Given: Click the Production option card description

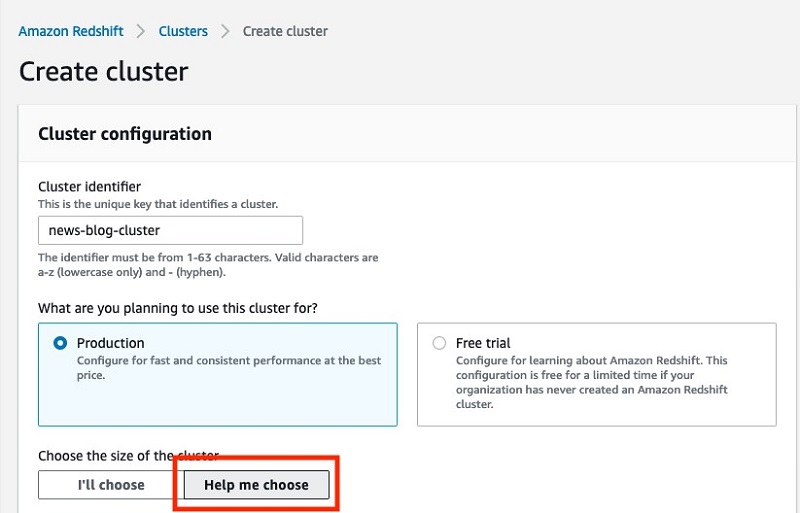Looking at the screenshot, I should [x=229, y=368].
